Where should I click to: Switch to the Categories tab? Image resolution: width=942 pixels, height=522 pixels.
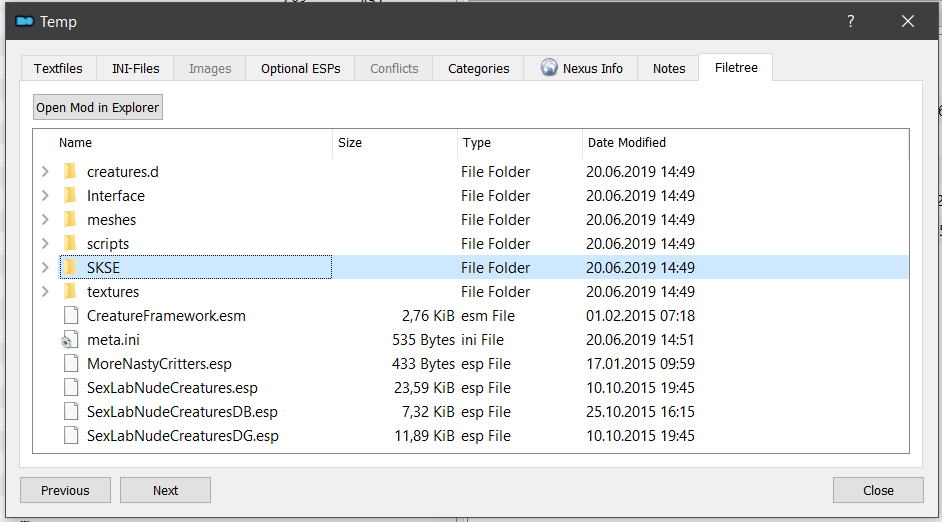coord(478,68)
